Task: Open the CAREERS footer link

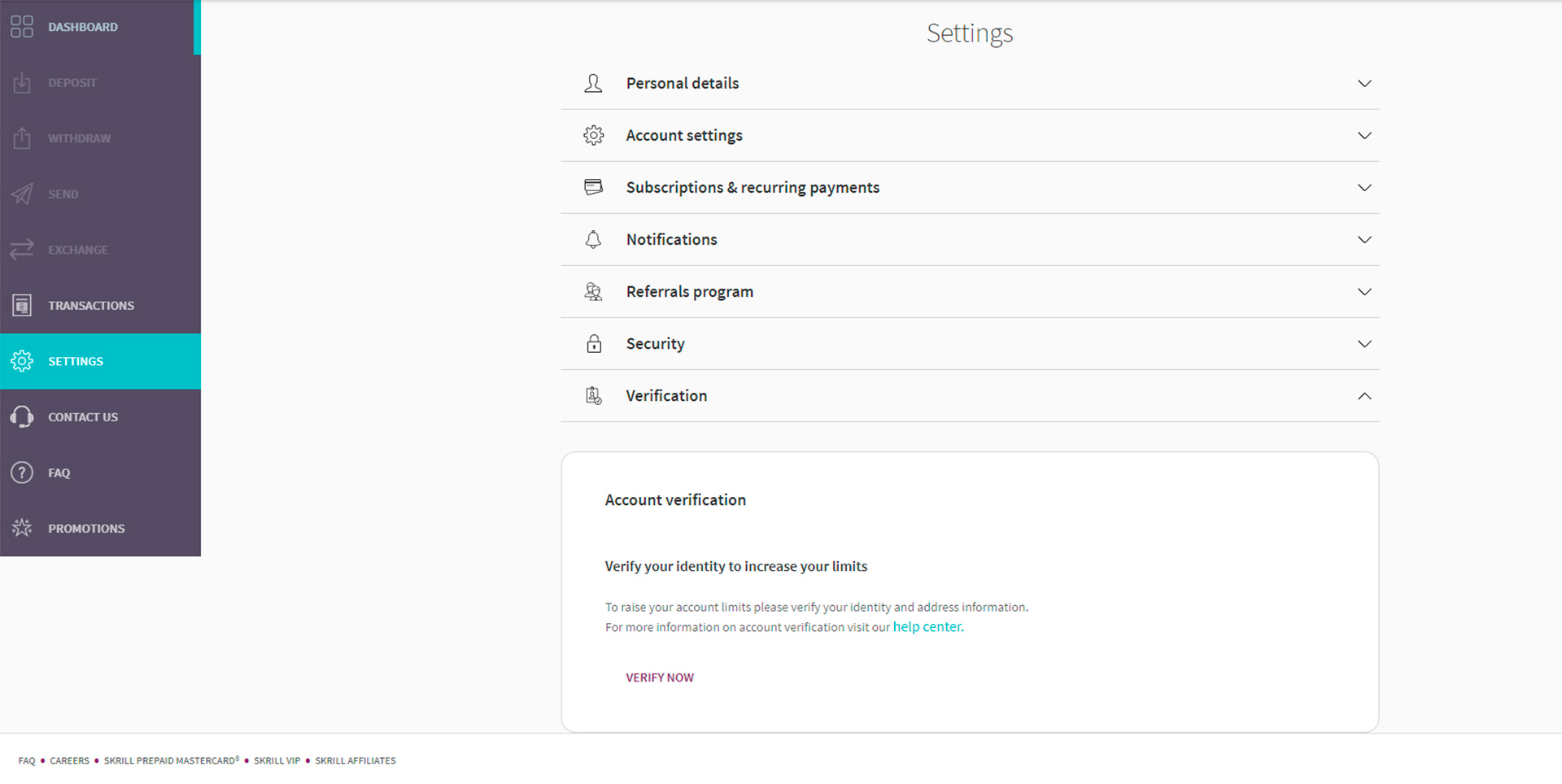Action: [69, 760]
